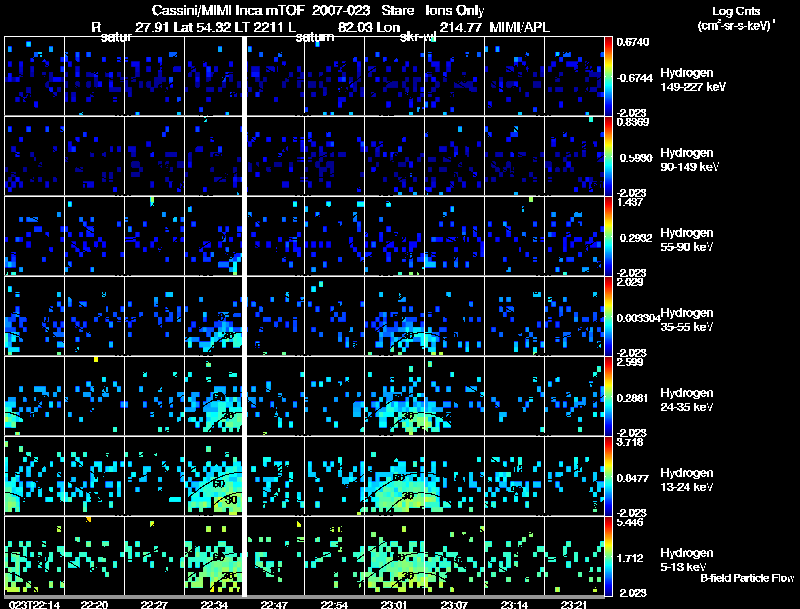800x609 pixels.
Task: Click the 0.6740 colorbar maximum value
Action: tap(633, 42)
